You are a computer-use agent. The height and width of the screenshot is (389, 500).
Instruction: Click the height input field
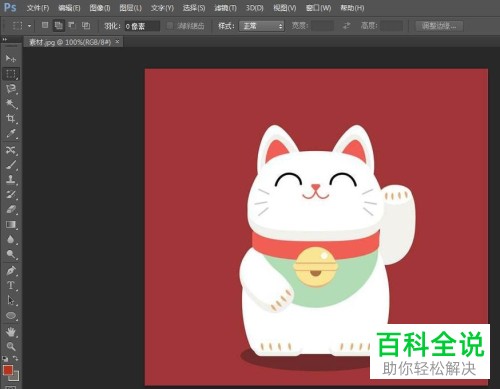(392, 26)
